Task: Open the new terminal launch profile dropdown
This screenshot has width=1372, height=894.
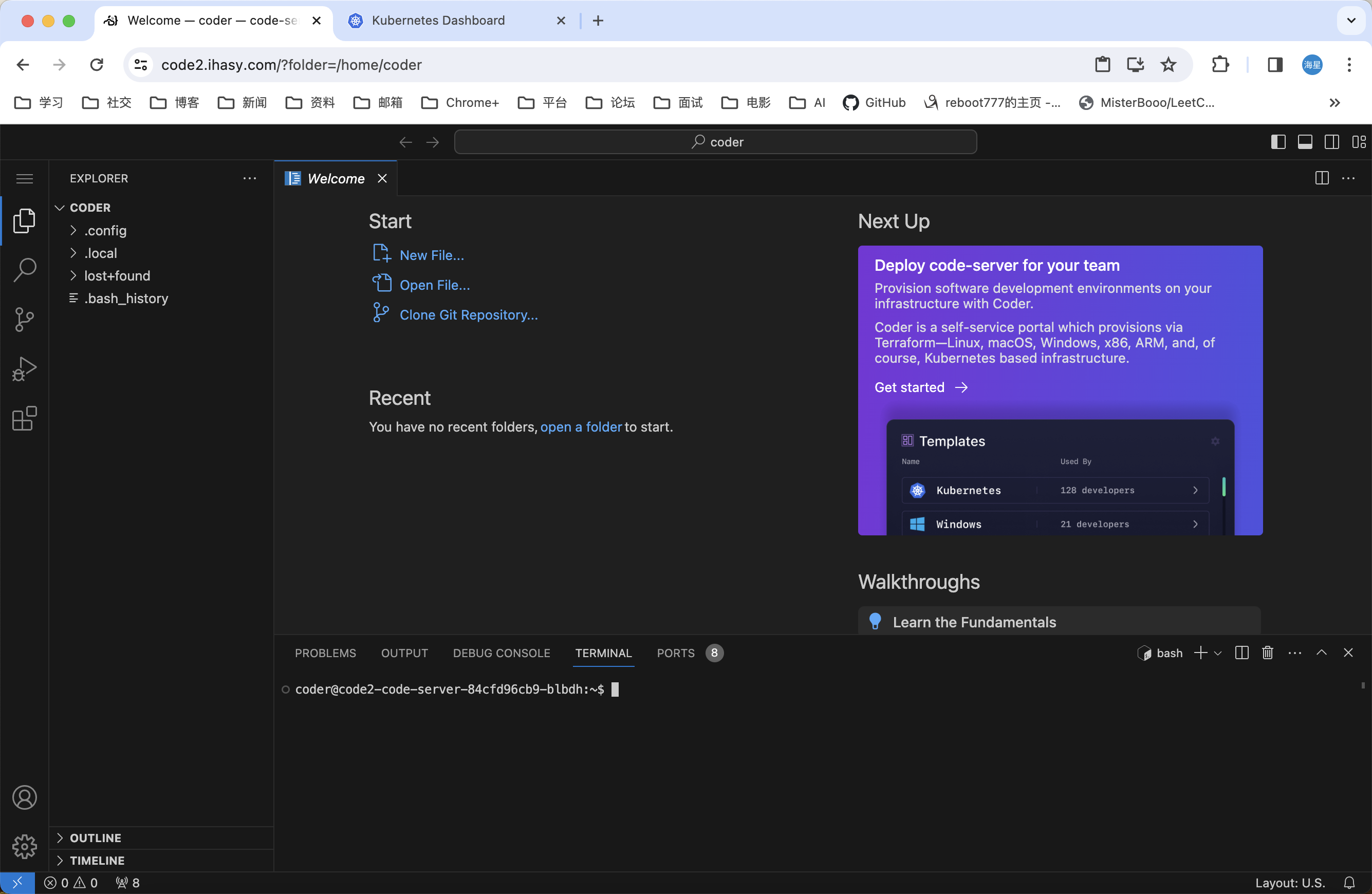Action: 1217,653
